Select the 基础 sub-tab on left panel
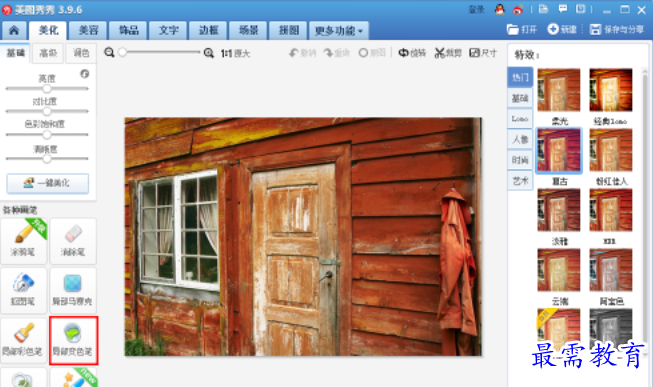653x387 pixels. pos(15,53)
